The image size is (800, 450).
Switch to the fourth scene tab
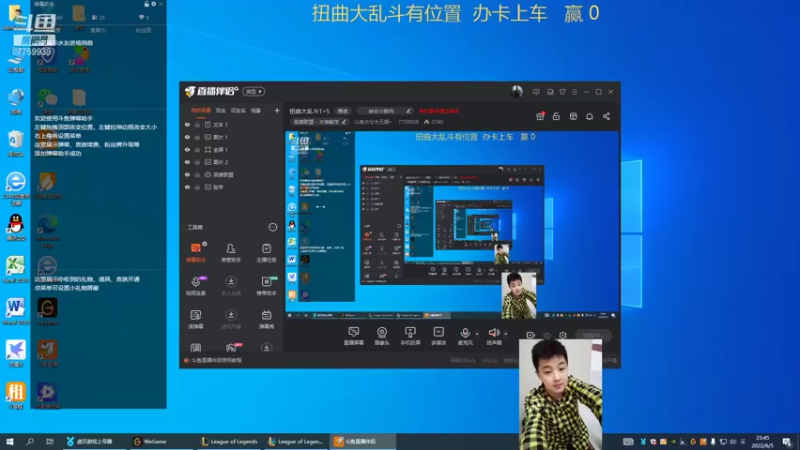(256, 110)
